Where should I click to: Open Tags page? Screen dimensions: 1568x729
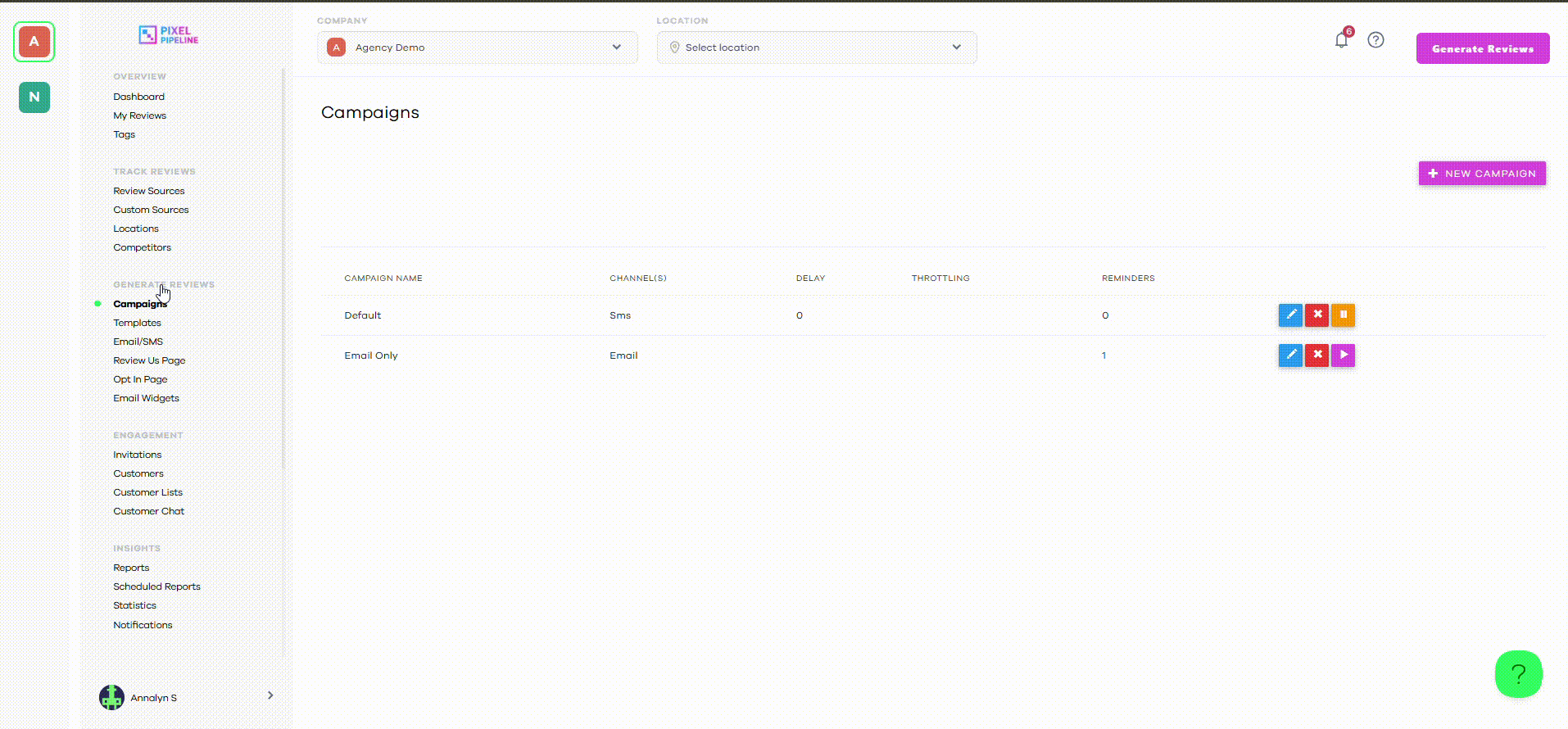(125, 134)
